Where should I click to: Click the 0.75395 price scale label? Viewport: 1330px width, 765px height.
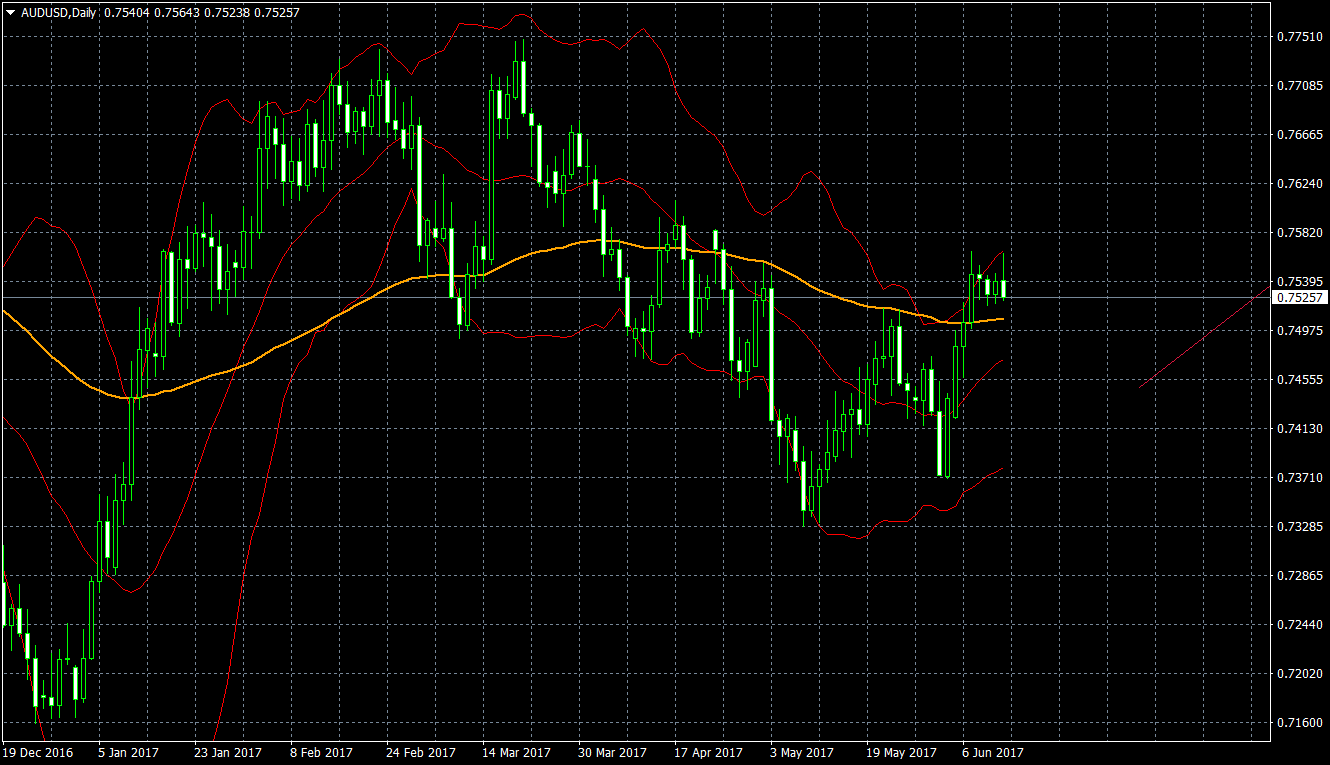[1298, 282]
